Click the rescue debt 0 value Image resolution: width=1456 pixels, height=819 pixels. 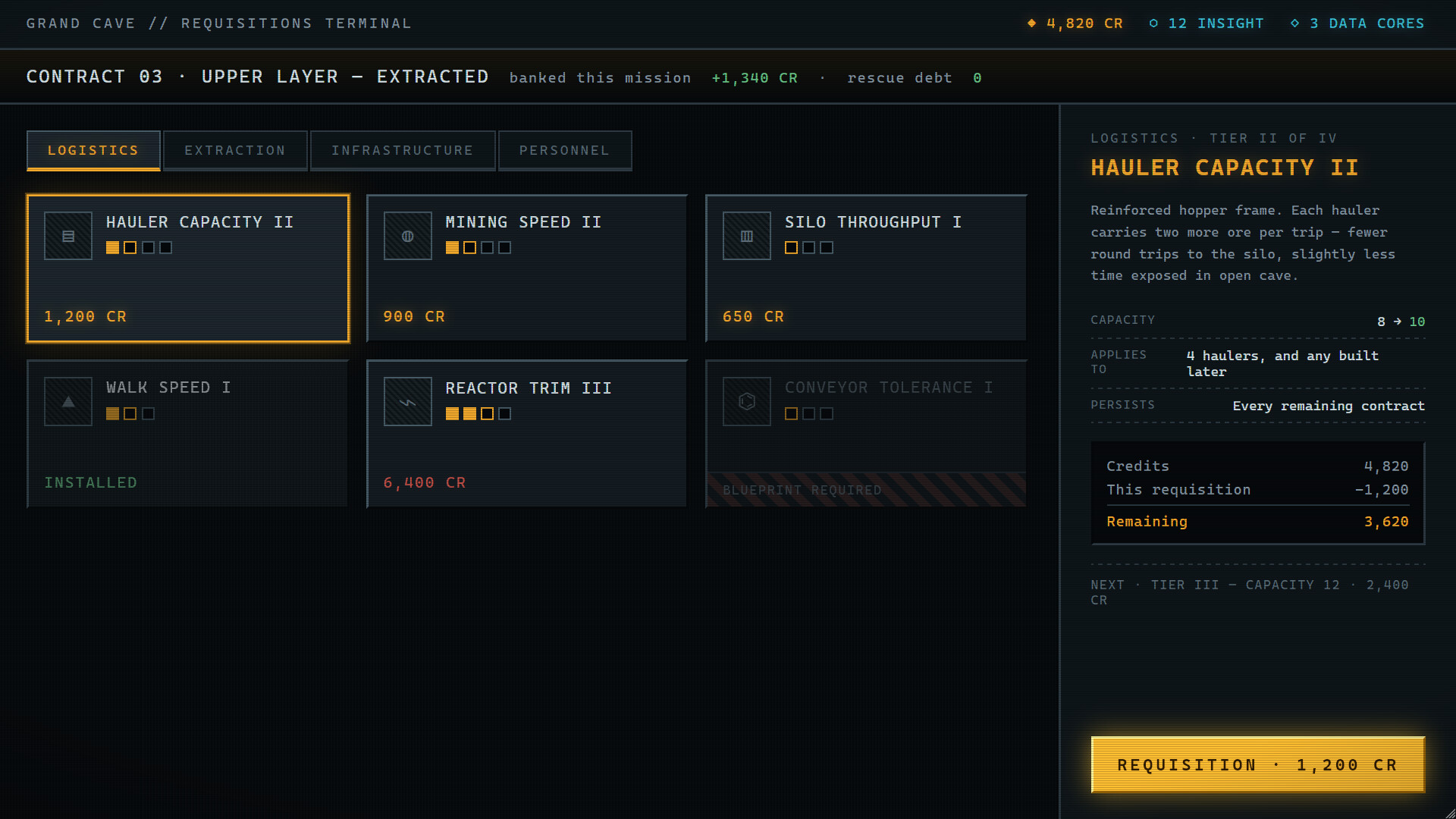(x=977, y=78)
